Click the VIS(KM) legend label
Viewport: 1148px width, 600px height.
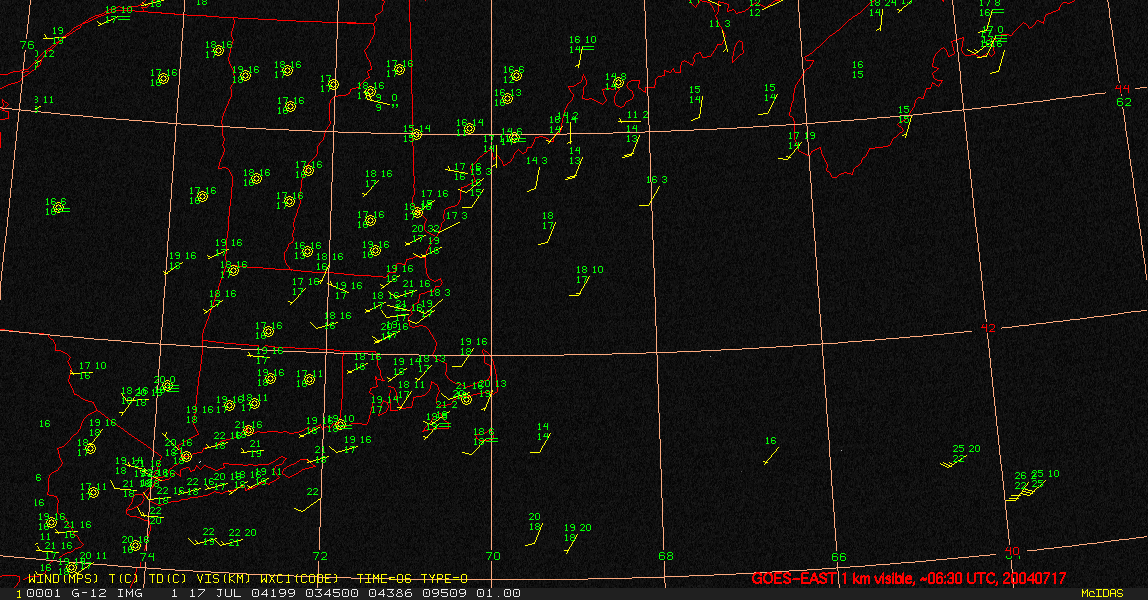(x=223, y=579)
